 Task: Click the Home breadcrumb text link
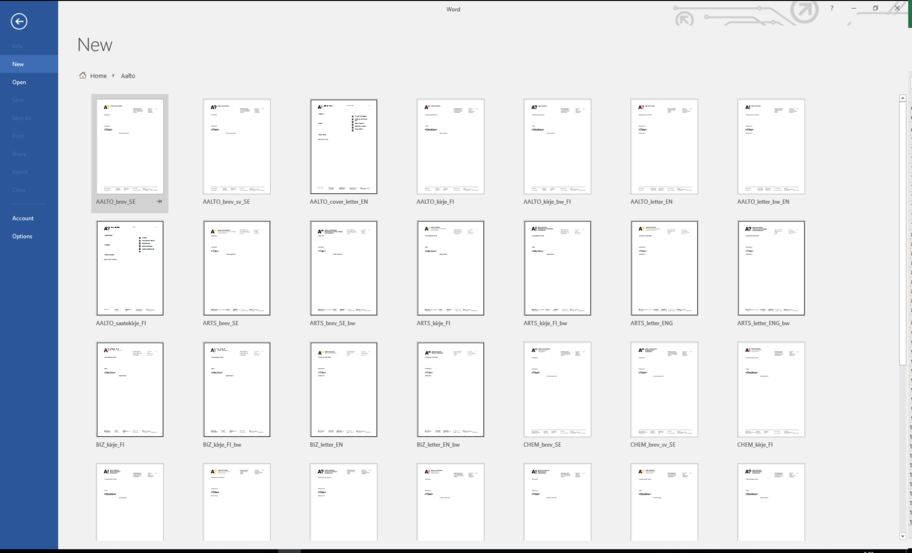[x=98, y=76]
